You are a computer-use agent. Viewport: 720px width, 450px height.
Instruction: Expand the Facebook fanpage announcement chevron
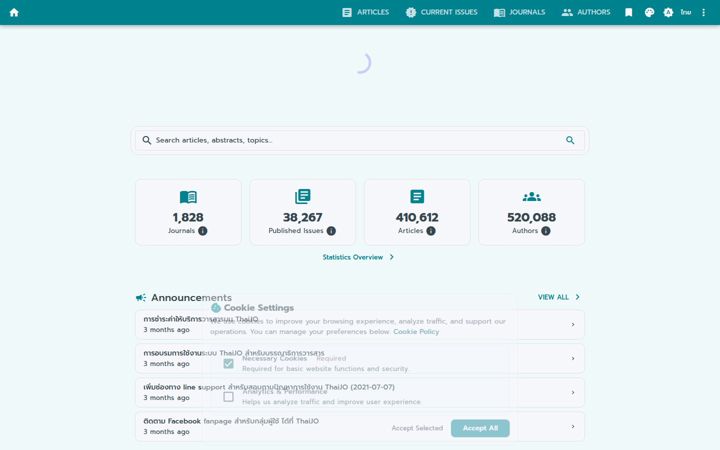pos(573,427)
